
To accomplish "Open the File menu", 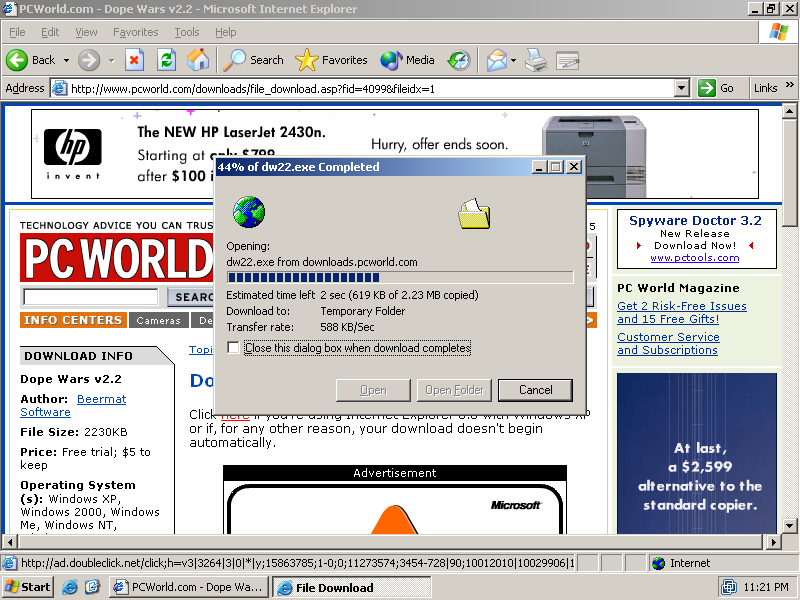I will [17, 32].
